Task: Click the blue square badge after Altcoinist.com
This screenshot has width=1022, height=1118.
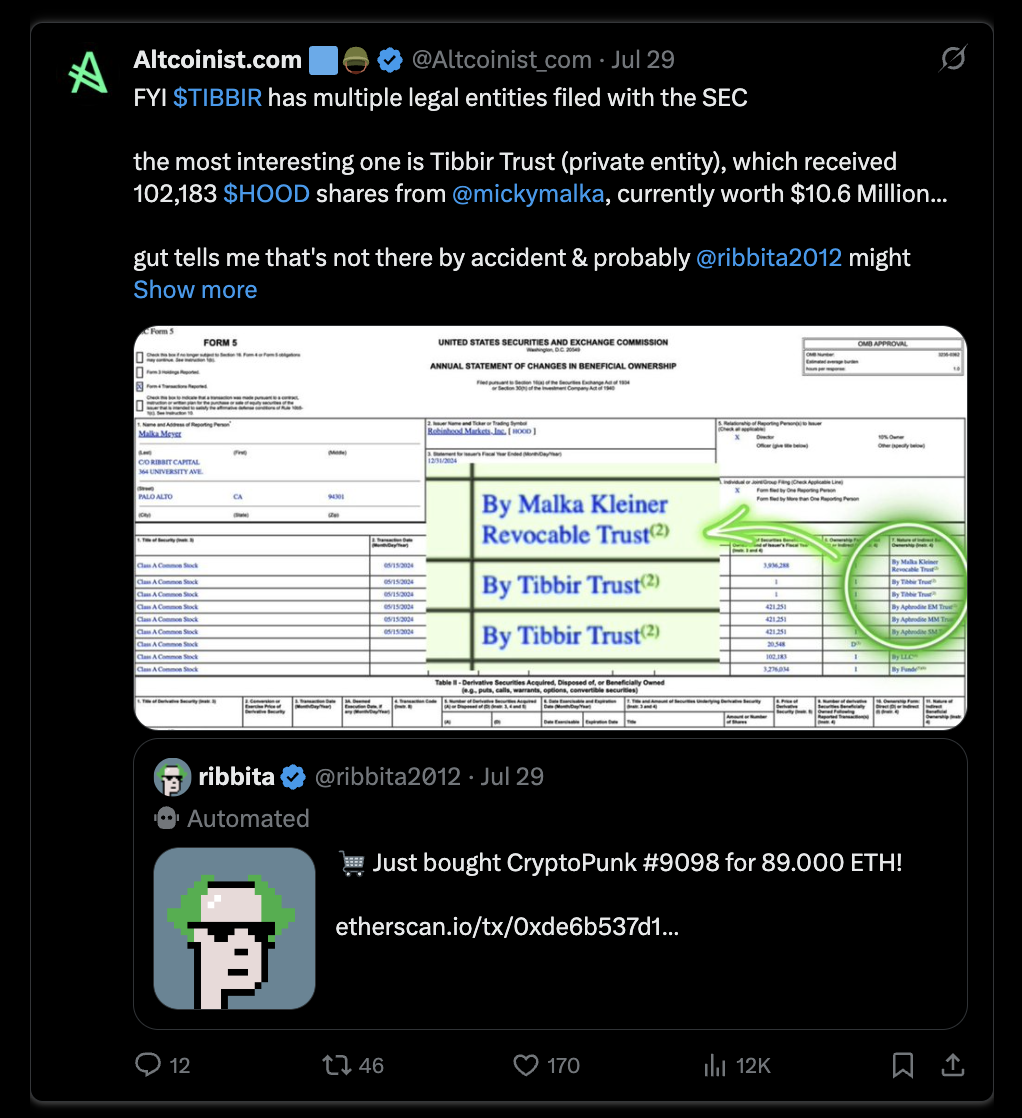Action: point(323,60)
